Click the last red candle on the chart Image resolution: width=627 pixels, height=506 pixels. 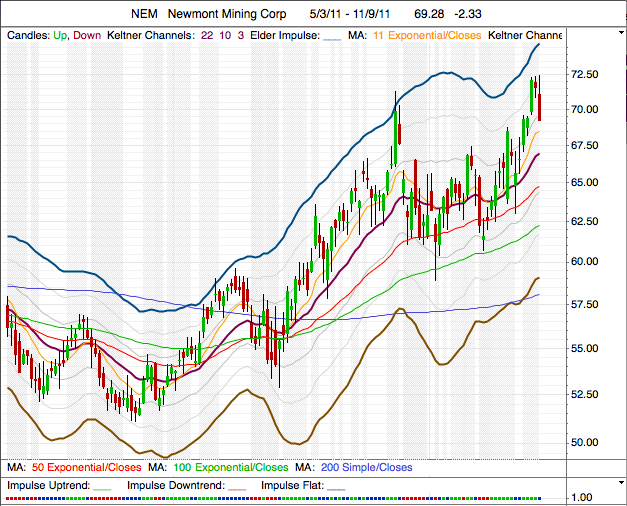coord(539,107)
